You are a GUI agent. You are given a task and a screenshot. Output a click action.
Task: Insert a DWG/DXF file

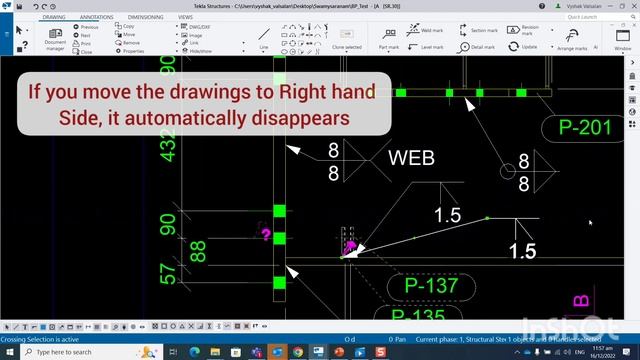[196, 27]
